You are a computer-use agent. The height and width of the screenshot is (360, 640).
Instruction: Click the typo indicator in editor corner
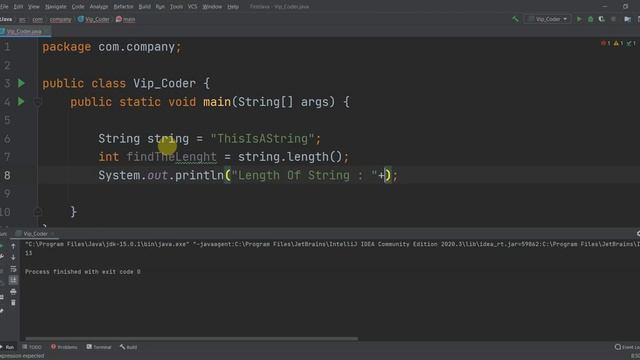[x=631, y=43]
